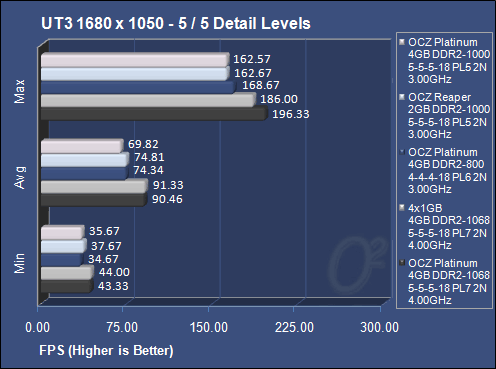This screenshot has height=369, width=496.
Task: Click the 196.33 dark Max bar
Action: (x=154, y=114)
